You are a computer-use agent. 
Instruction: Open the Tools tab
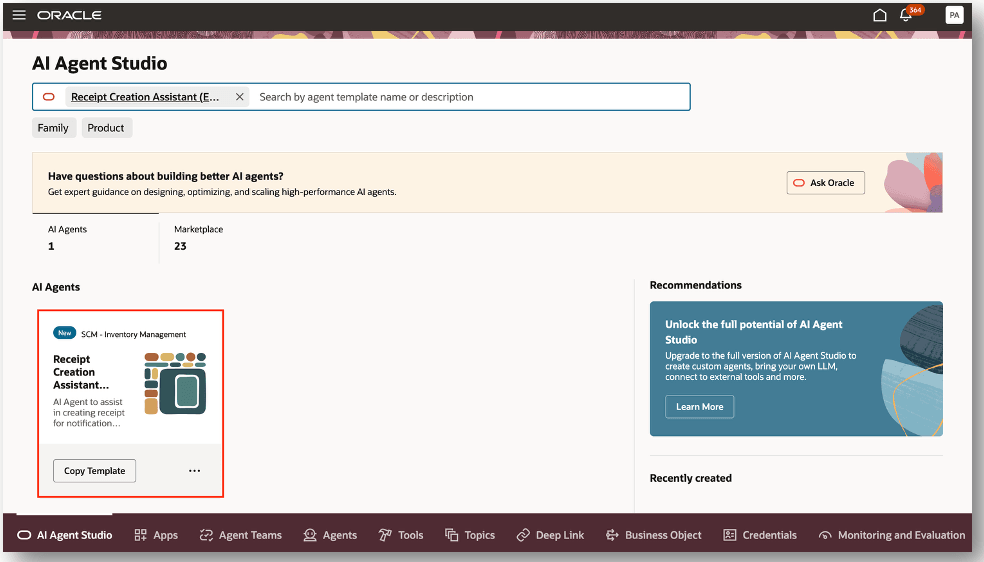click(x=401, y=535)
